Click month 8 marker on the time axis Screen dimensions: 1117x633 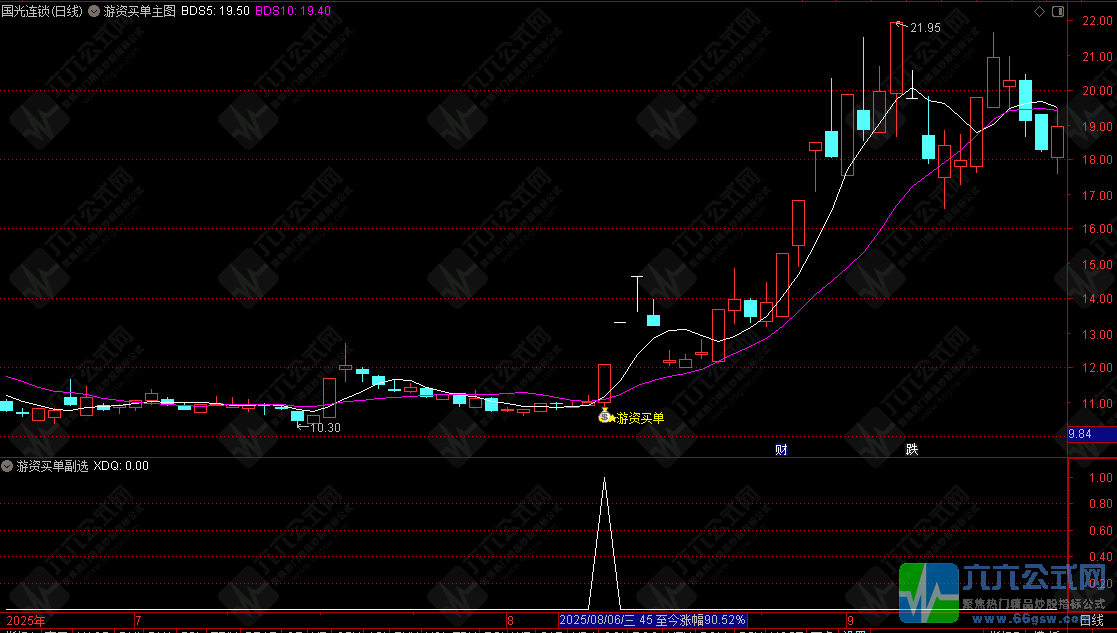[x=511, y=621]
